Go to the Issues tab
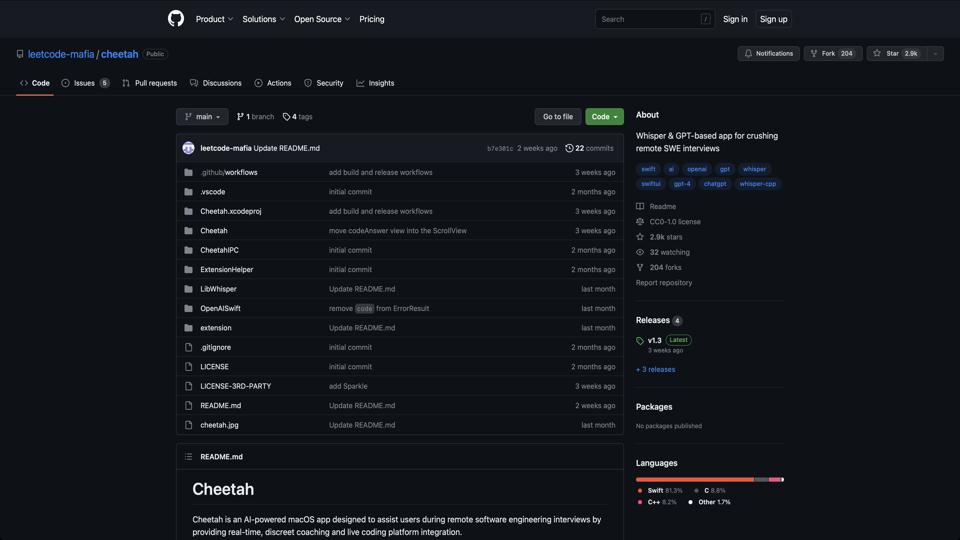Viewport: 960px width, 540px height. click(x=85, y=83)
